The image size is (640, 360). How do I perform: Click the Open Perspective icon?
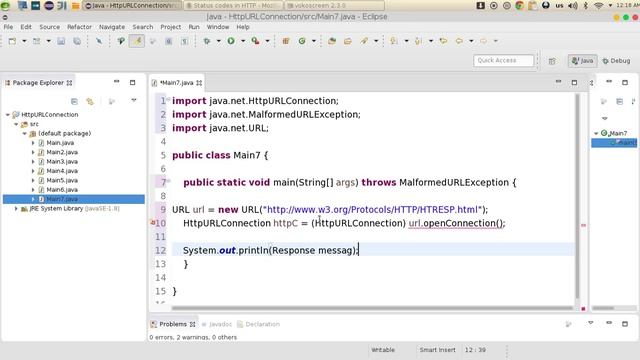pyautogui.click(x=552, y=61)
